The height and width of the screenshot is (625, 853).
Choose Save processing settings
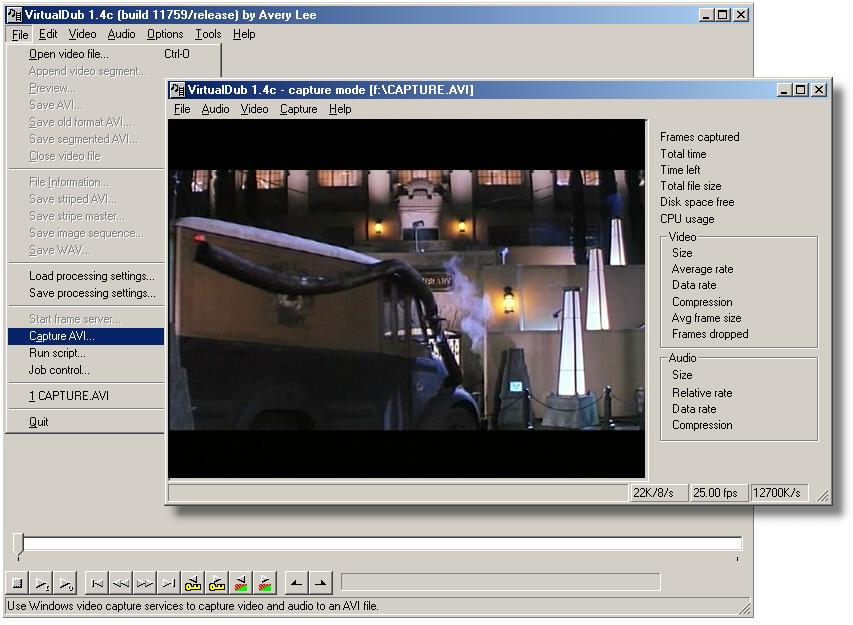point(86,293)
